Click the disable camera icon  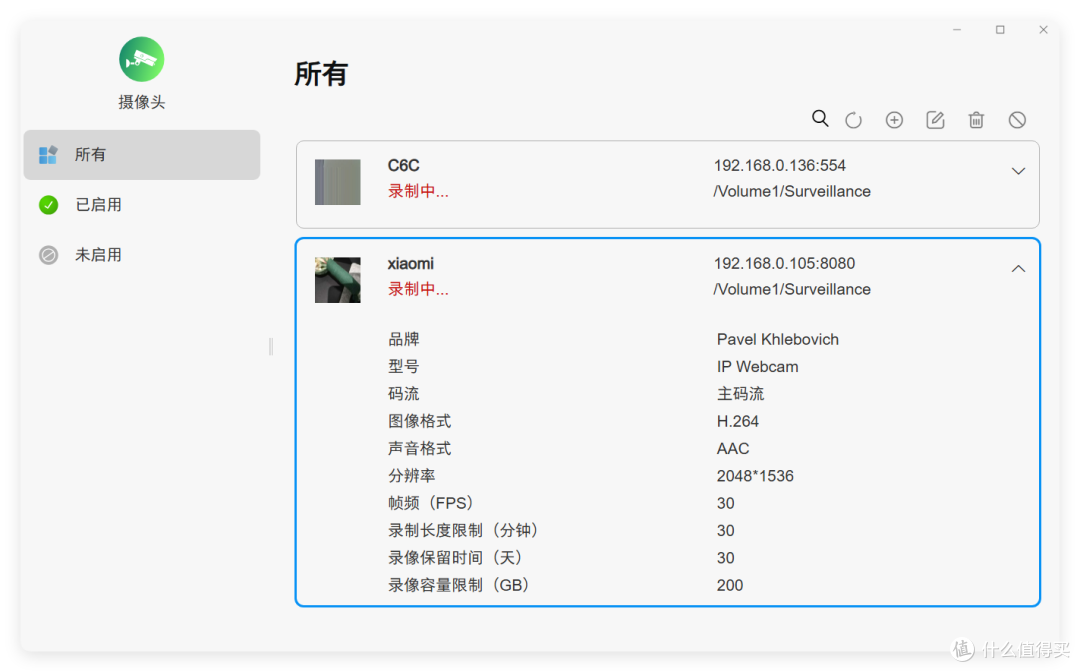click(1017, 120)
